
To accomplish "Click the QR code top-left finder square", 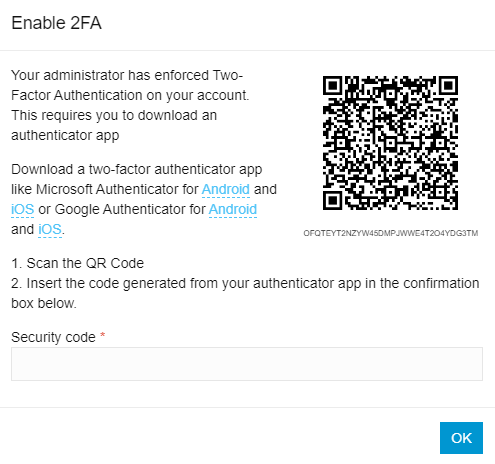I will pos(332,85).
